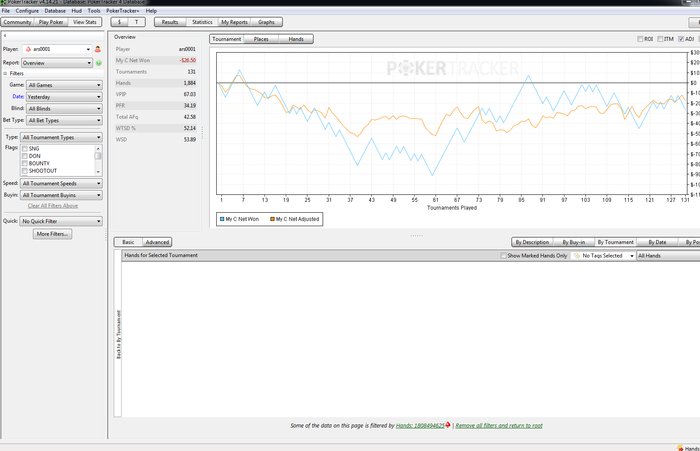
Task: Switch to the Advanced tab
Action: click(157, 242)
